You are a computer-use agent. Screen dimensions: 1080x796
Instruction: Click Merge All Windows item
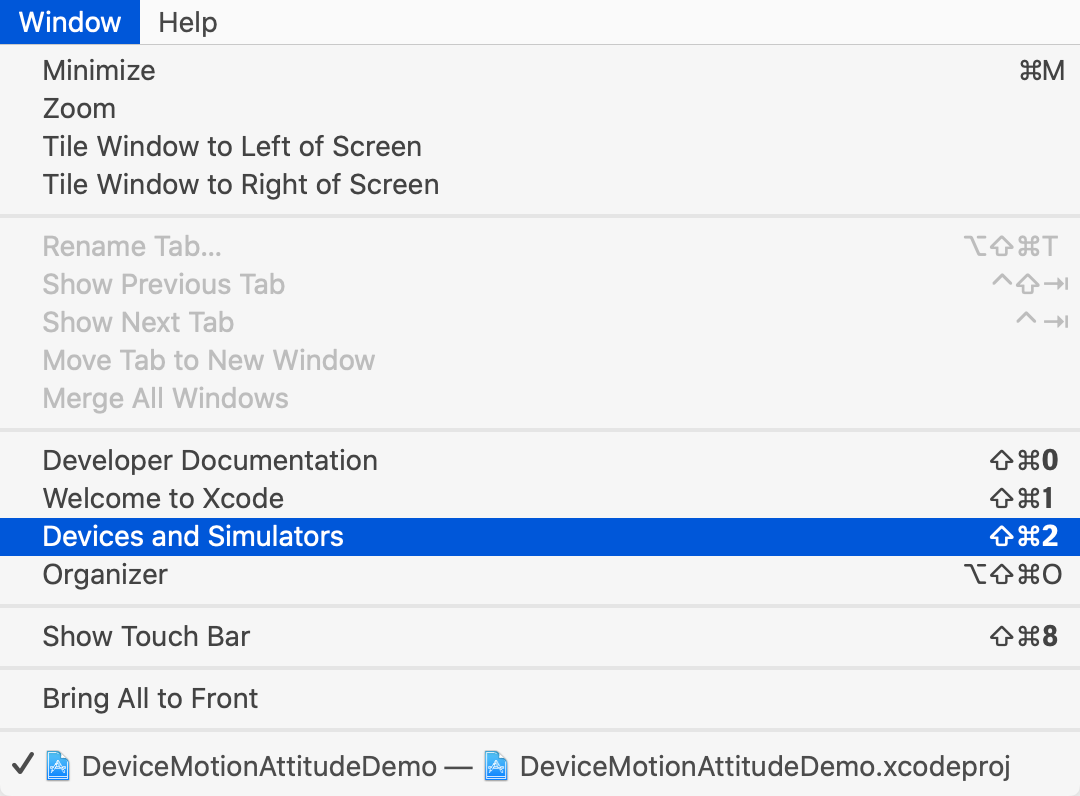click(x=540, y=398)
